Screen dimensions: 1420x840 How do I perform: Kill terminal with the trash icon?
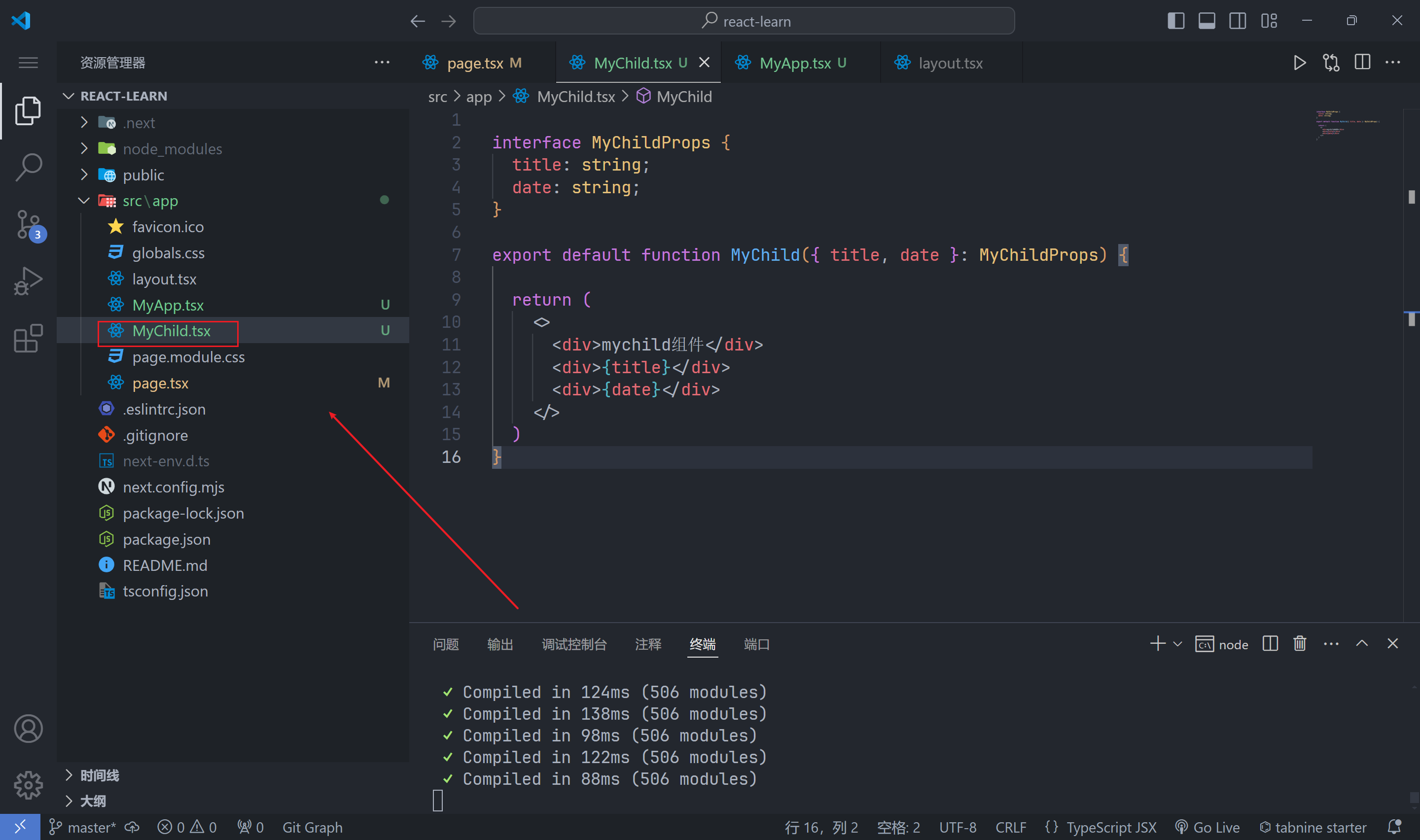click(x=1300, y=644)
